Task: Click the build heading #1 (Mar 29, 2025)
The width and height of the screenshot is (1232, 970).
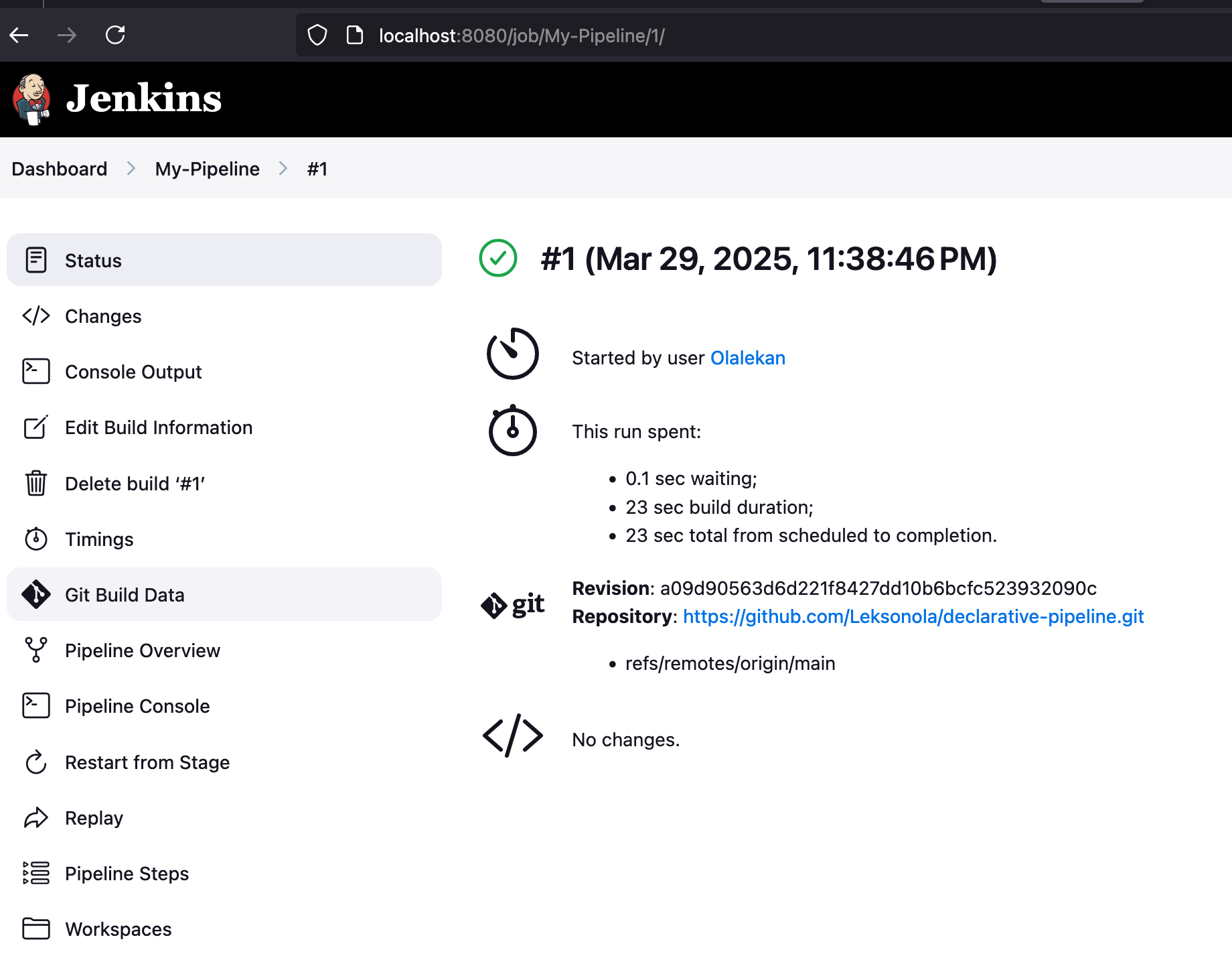Action: click(x=769, y=259)
